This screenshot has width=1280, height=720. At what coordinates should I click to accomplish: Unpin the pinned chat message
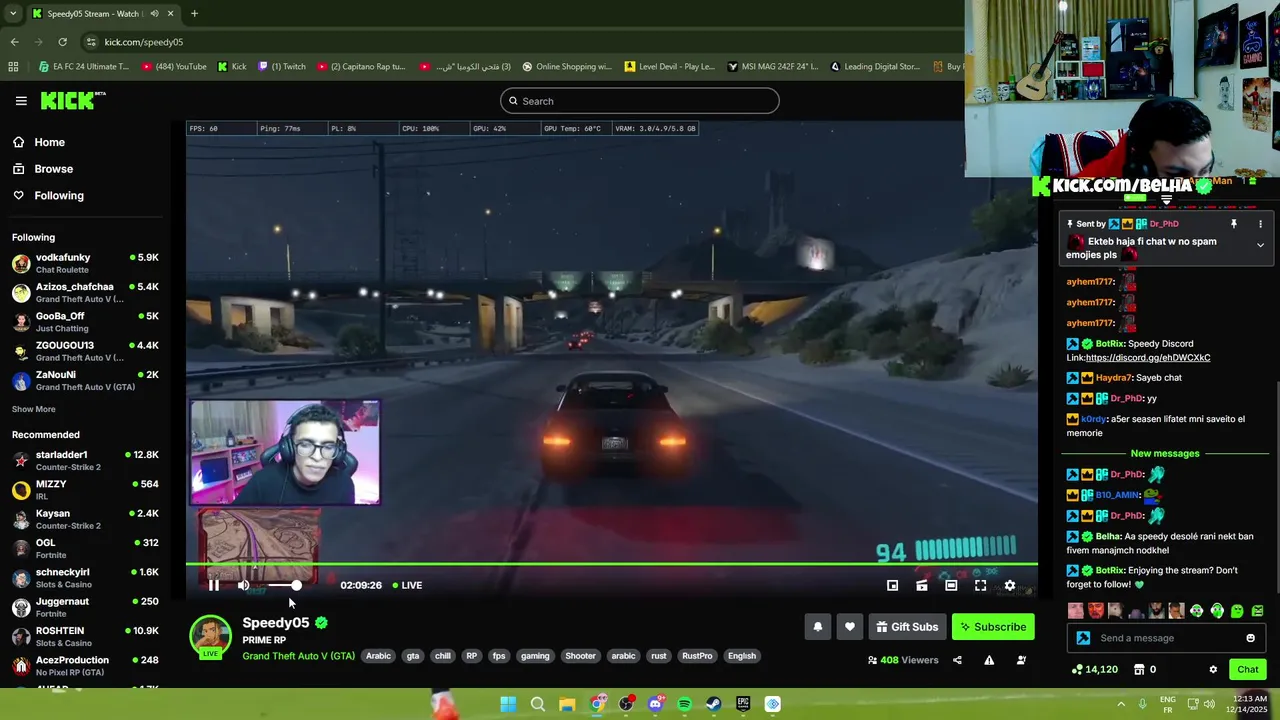(x=1233, y=224)
